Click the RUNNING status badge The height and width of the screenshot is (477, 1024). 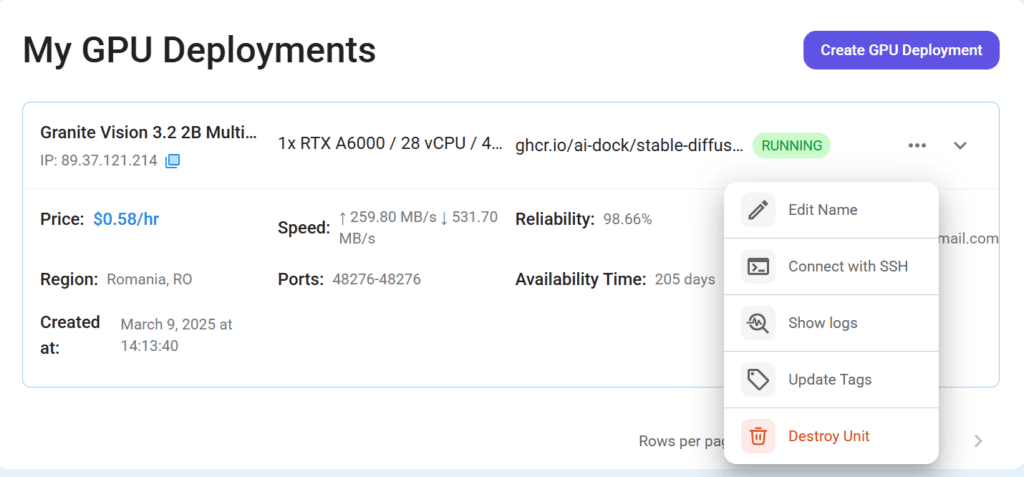[x=792, y=146]
